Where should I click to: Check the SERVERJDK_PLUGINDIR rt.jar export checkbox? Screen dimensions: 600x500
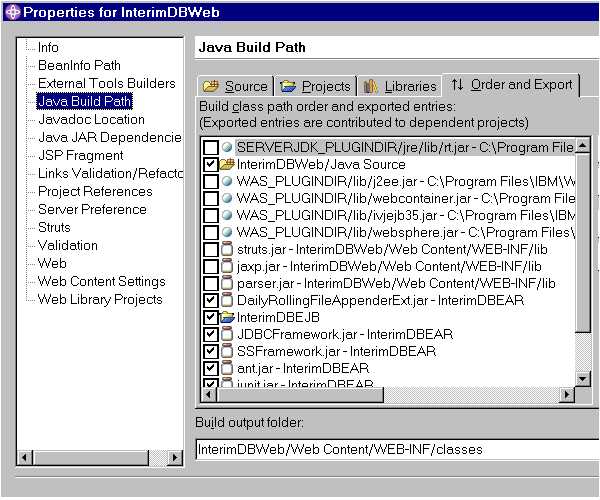211,147
